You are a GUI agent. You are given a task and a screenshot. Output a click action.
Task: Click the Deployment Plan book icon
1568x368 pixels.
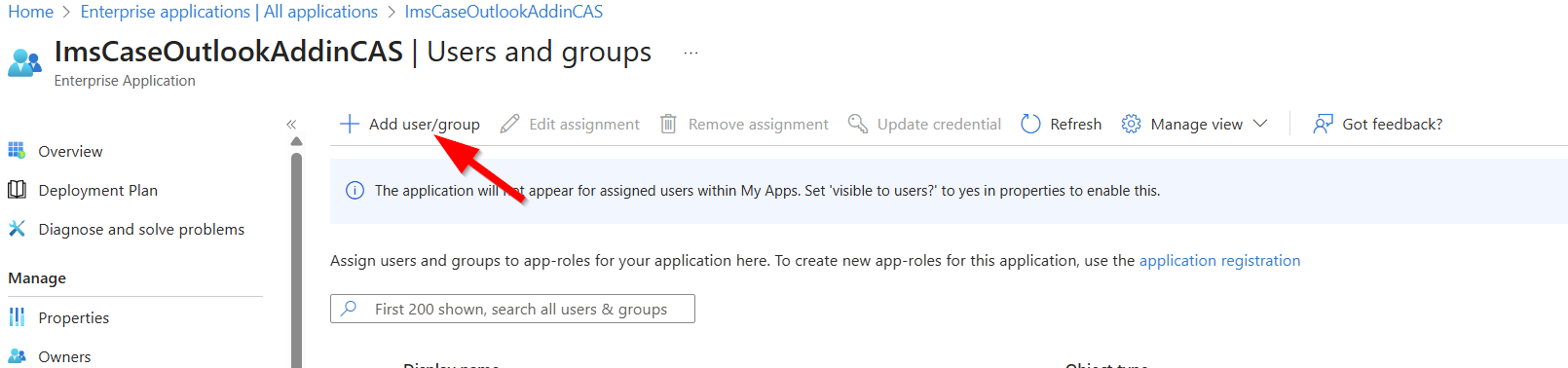(17, 189)
